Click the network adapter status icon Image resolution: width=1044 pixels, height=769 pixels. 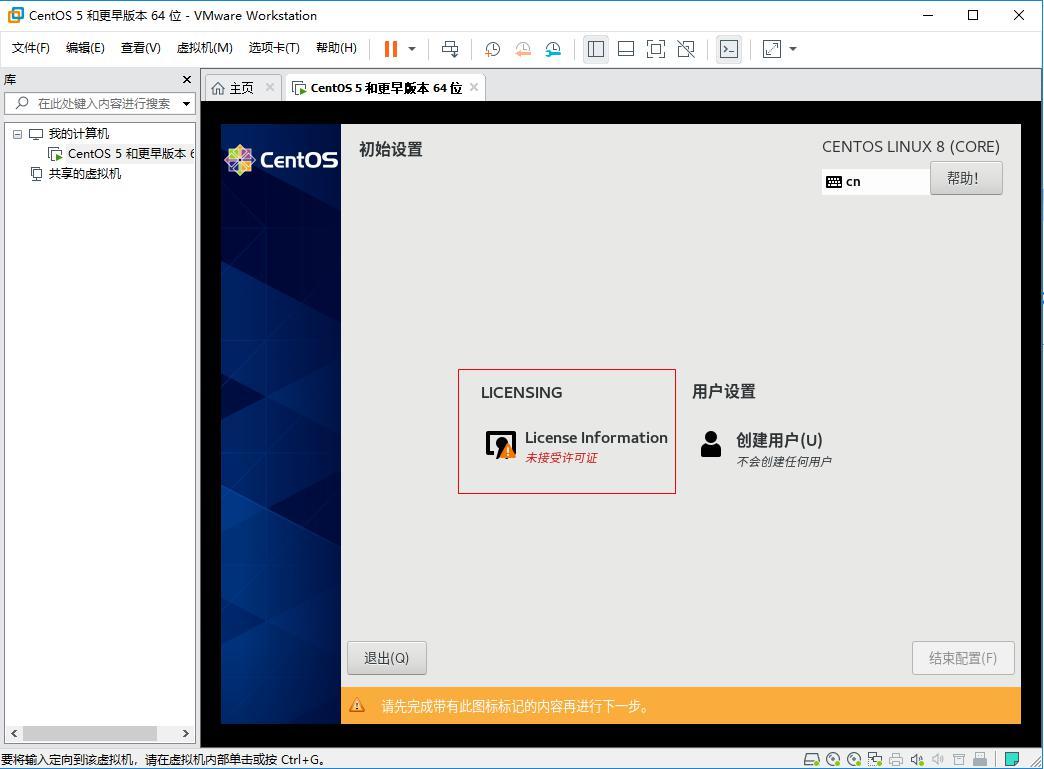coord(874,757)
